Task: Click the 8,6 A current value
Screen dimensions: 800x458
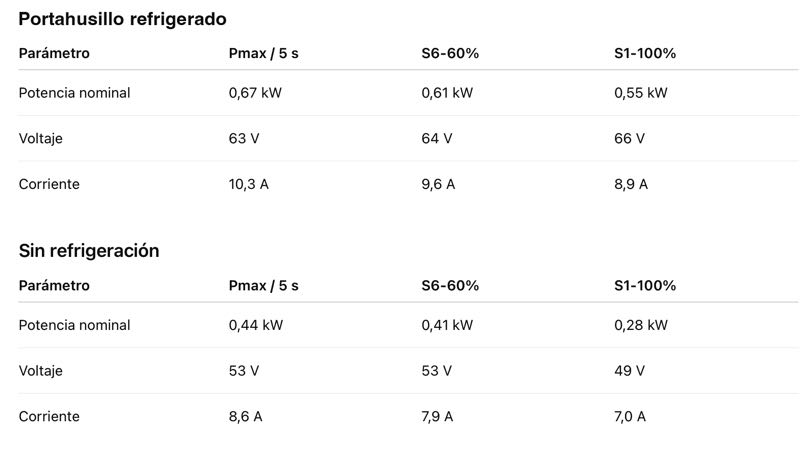Action: tap(245, 416)
